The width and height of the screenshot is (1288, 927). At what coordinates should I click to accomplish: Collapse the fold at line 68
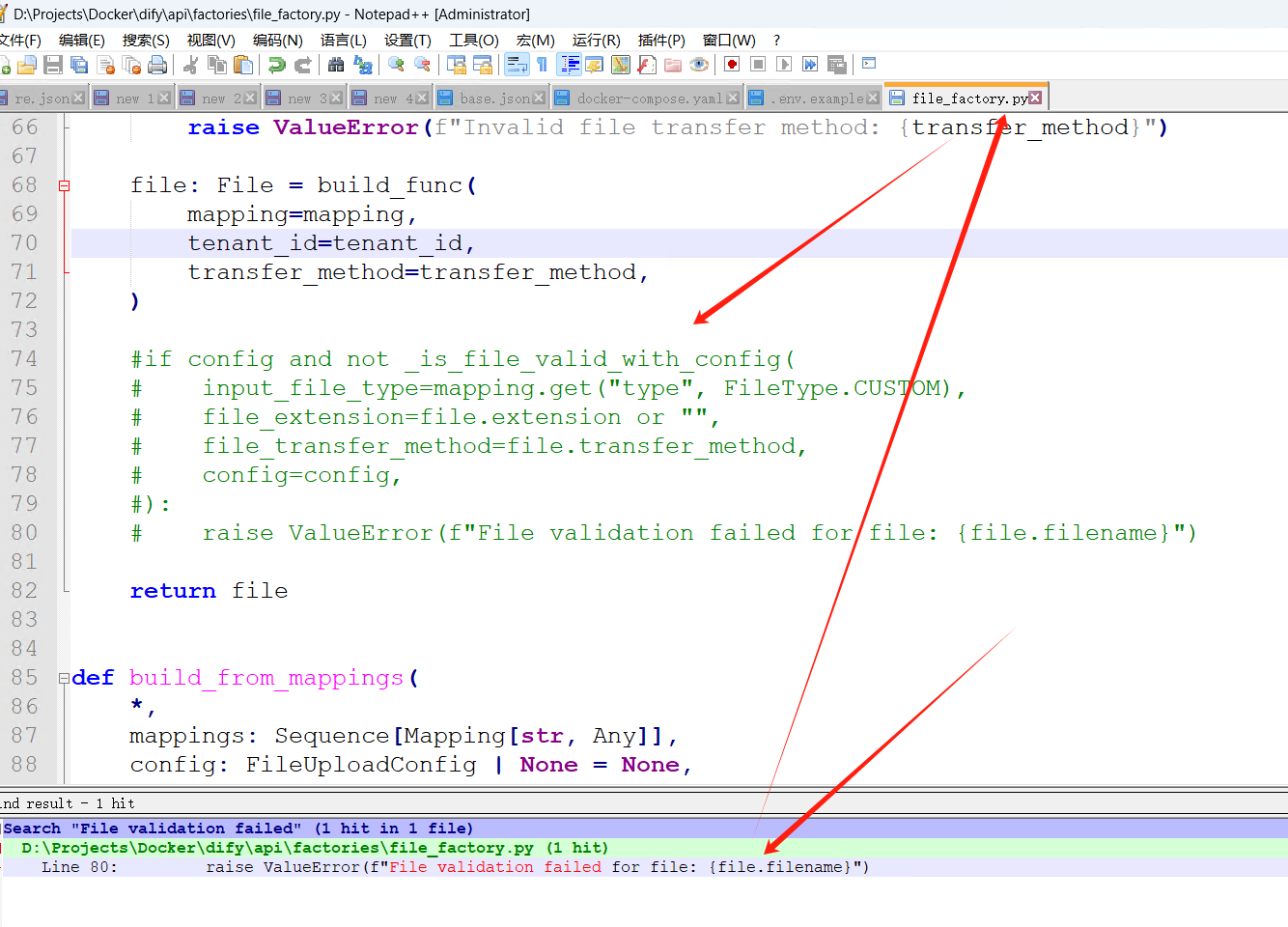(x=65, y=185)
